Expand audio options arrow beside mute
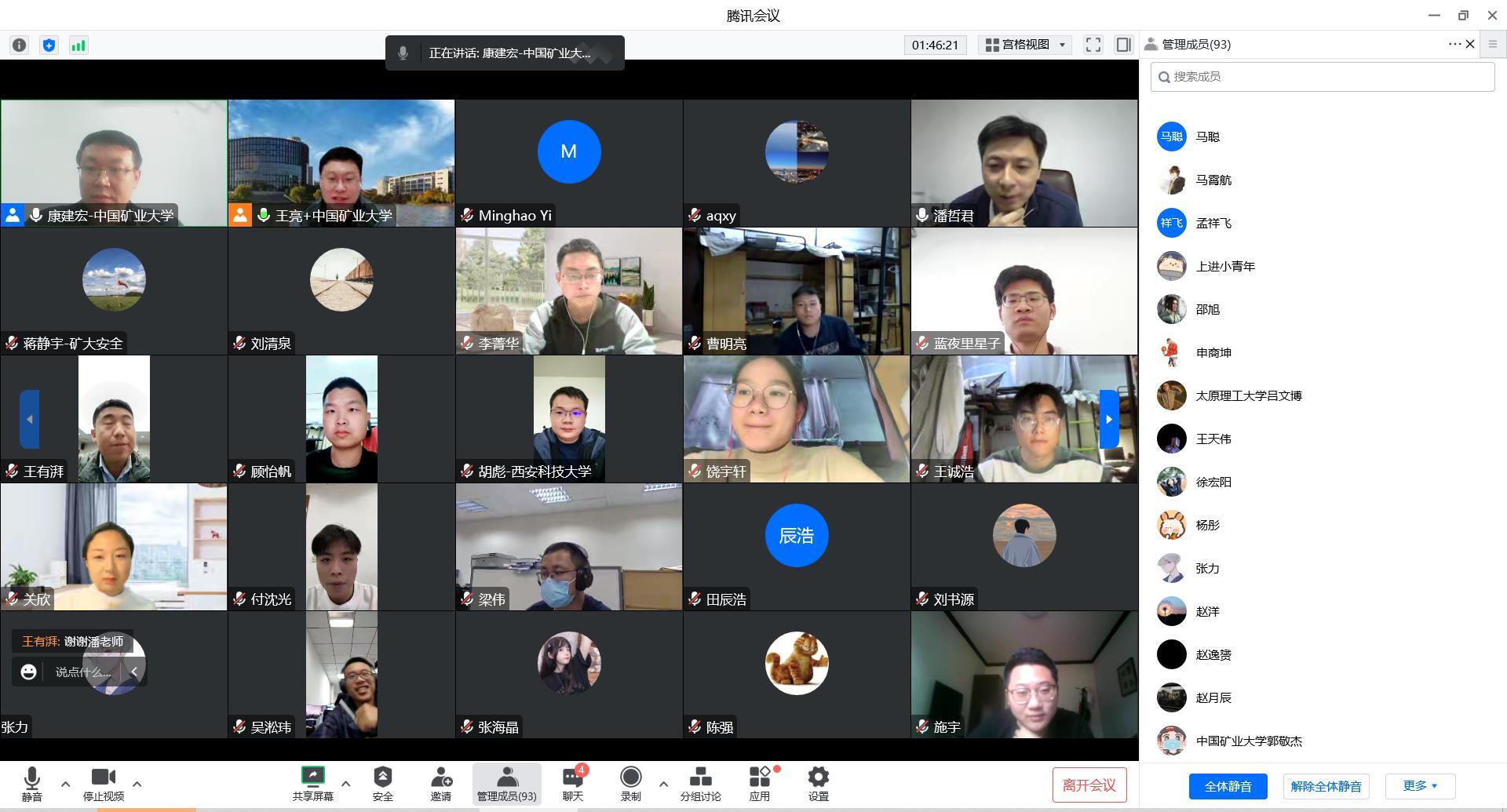 coord(65,784)
